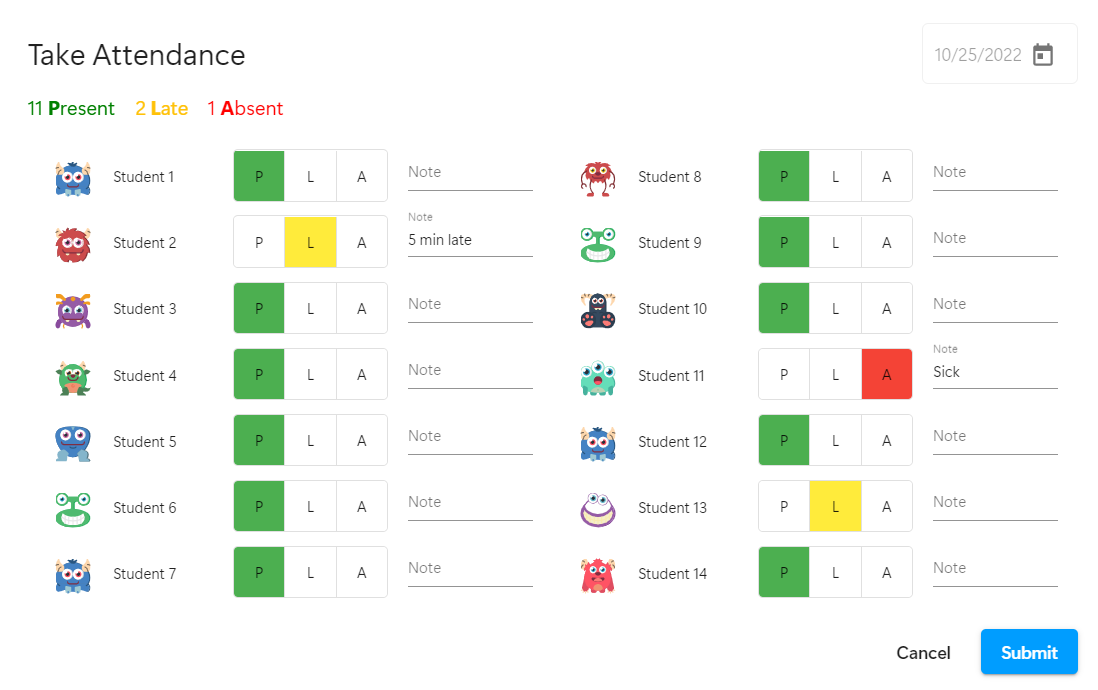Mark Student 2 as Present
1098x690 pixels.
[x=259, y=243]
